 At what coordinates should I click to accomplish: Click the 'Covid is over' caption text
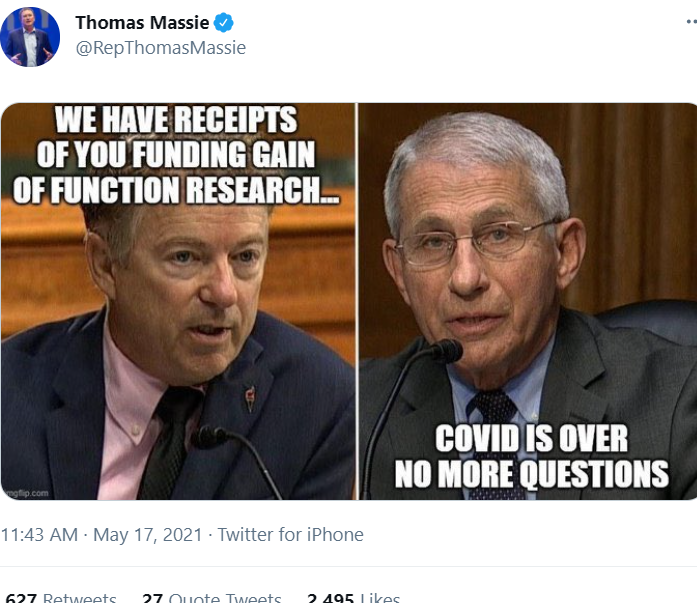tap(531, 439)
